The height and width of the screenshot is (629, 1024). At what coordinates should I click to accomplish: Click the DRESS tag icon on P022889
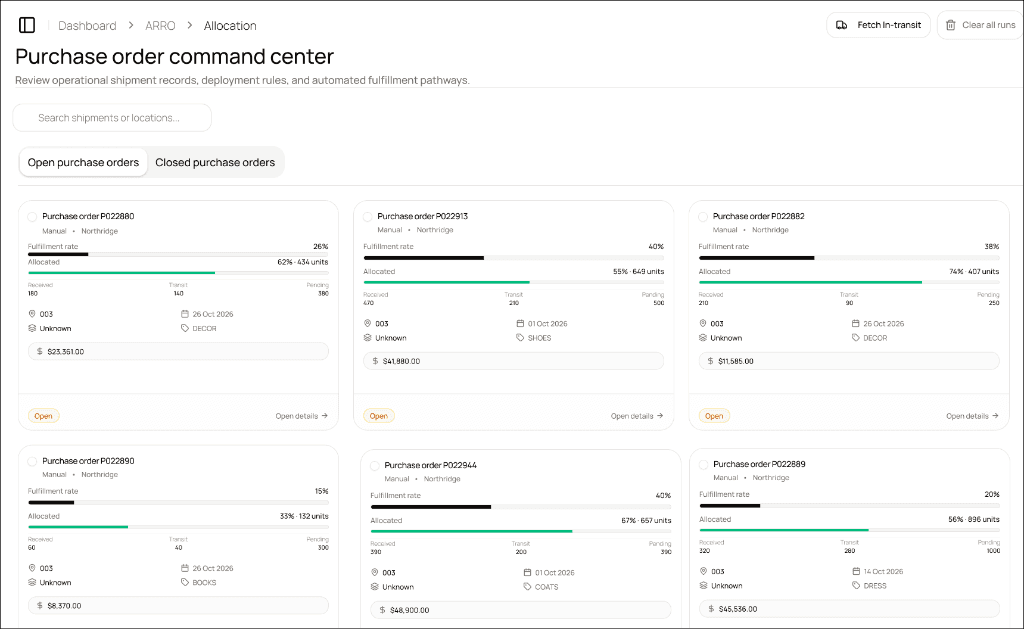click(x=856, y=585)
